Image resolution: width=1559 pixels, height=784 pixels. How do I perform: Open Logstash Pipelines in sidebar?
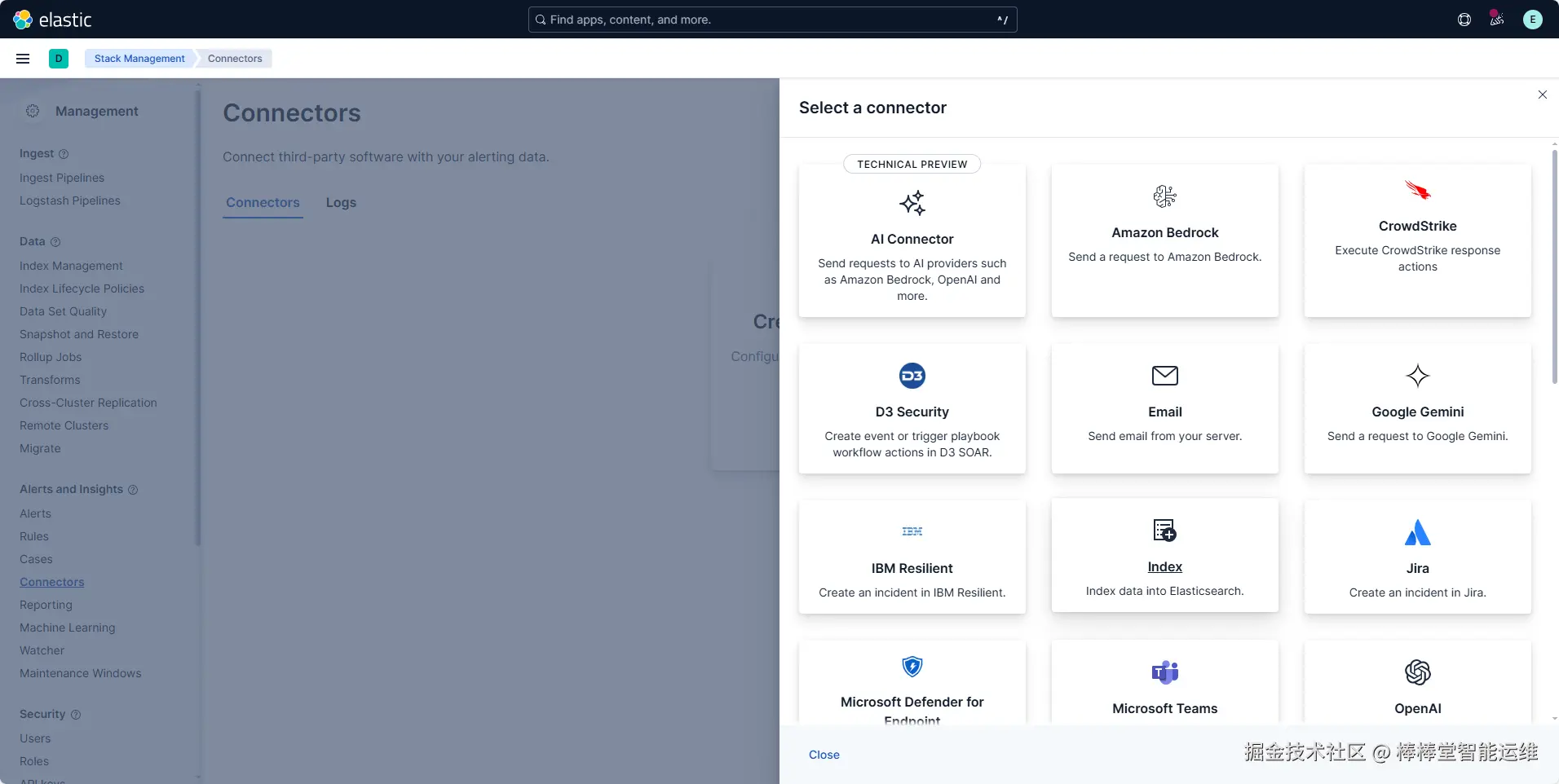(70, 200)
